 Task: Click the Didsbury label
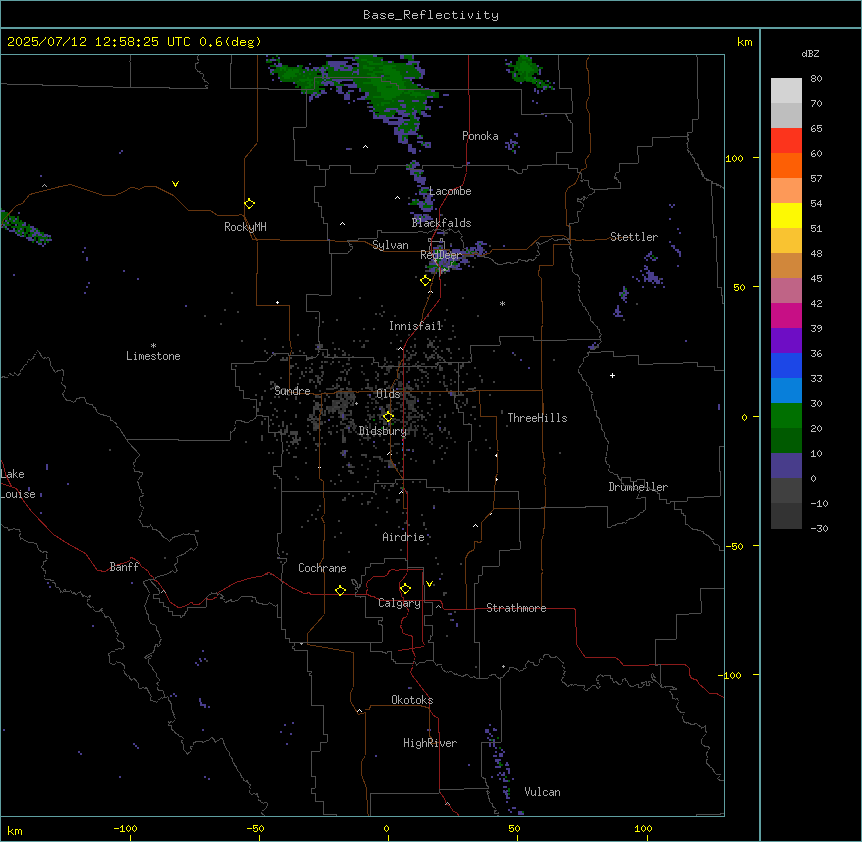(x=383, y=431)
